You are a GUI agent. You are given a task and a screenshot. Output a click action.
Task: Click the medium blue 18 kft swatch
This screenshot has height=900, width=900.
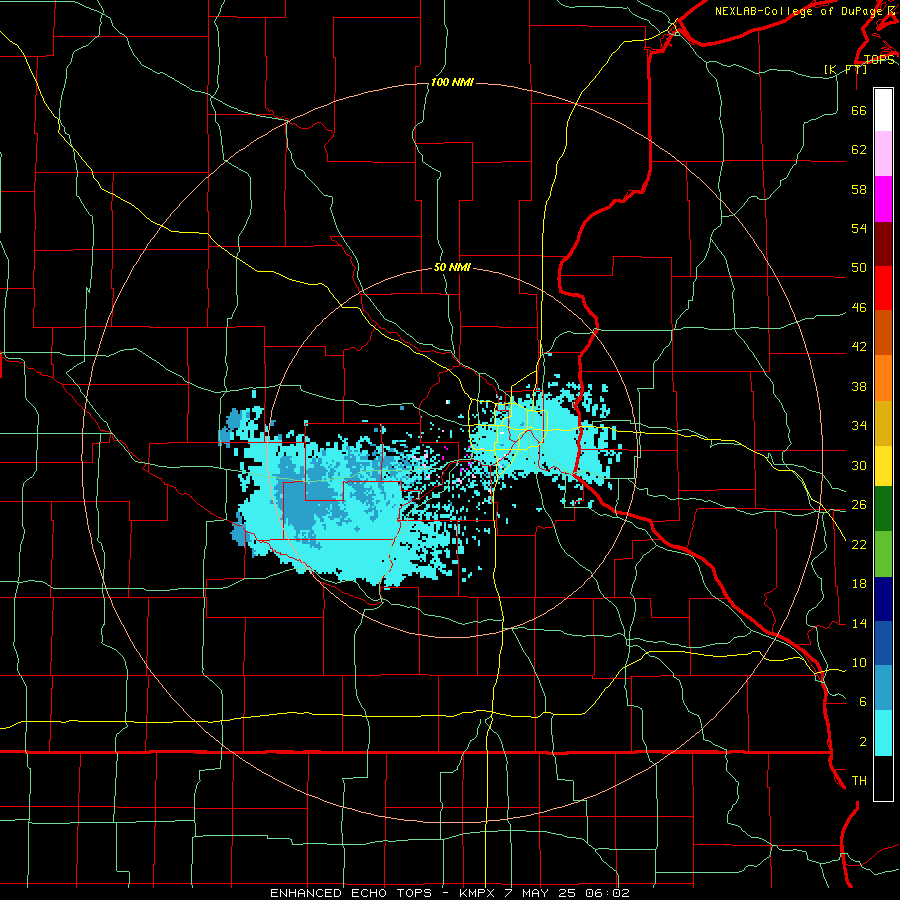tap(883, 643)
